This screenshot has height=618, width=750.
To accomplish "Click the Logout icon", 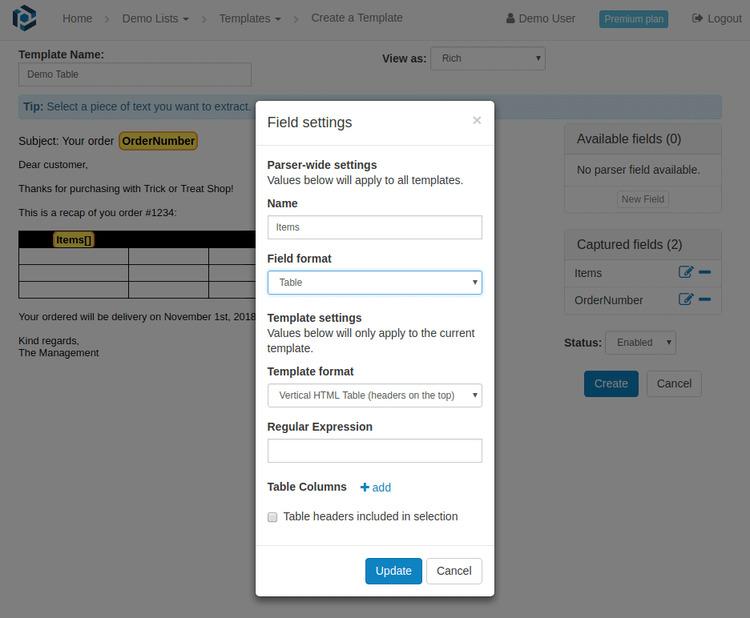I will point(697,18).
